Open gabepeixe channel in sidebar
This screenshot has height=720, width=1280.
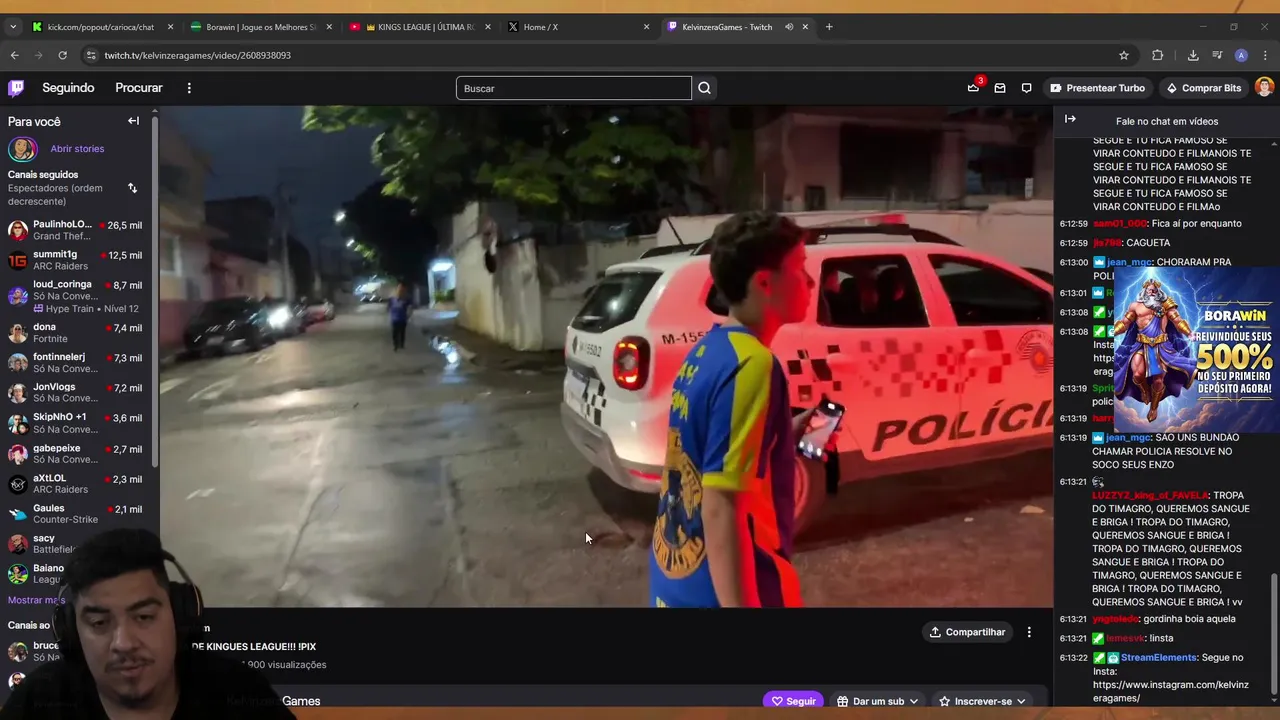(76, 454)
